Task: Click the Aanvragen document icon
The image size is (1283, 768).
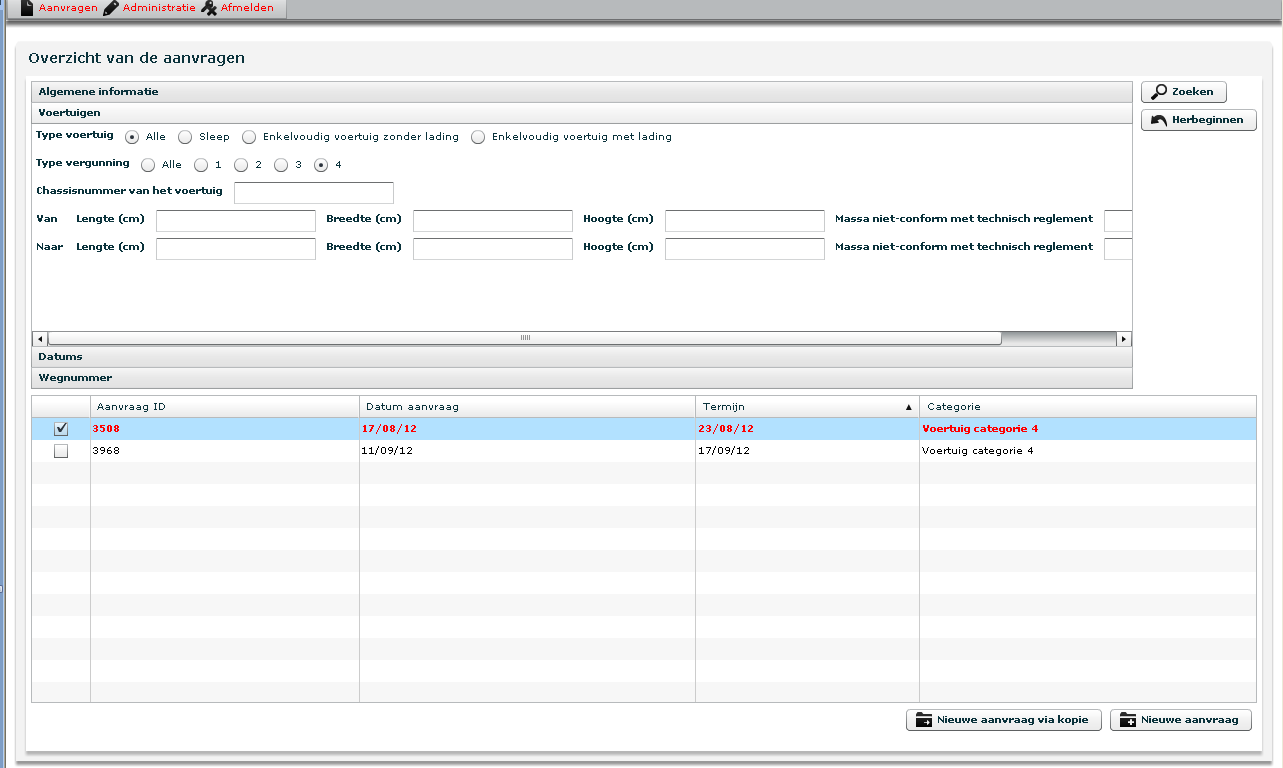Action: [x=27, y=8]
